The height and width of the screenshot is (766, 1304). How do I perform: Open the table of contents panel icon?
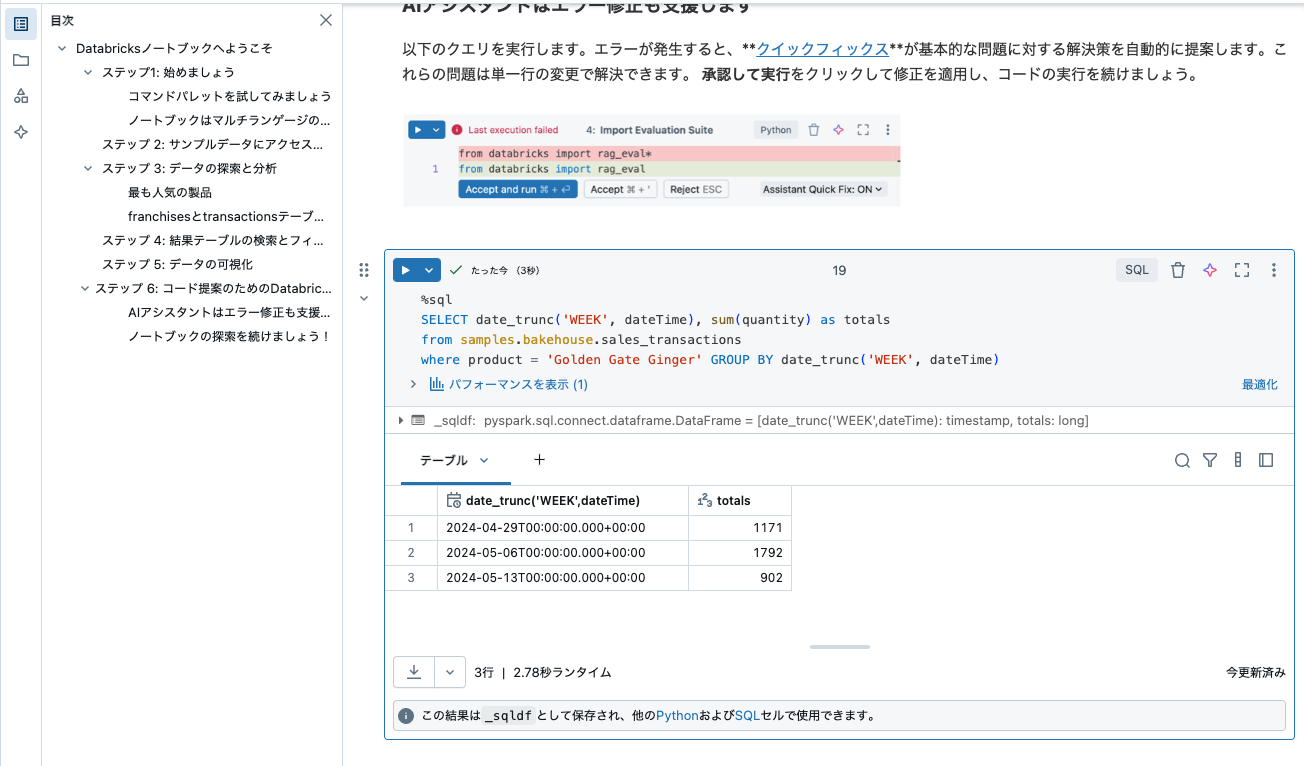click(20, 23)
